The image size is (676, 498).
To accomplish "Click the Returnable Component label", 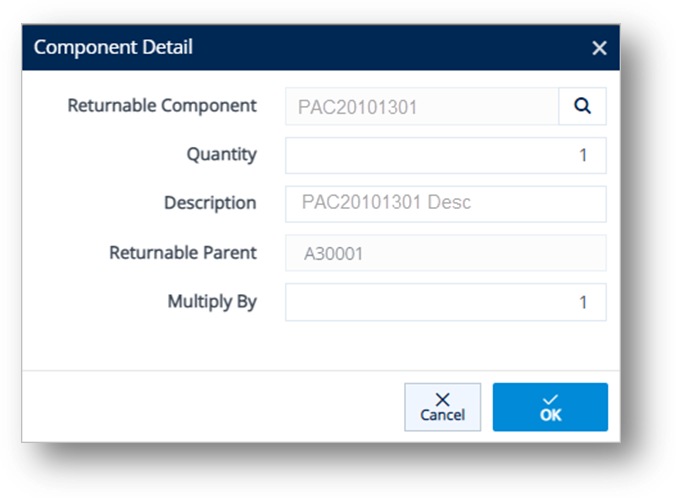I will tap(162, 106).
